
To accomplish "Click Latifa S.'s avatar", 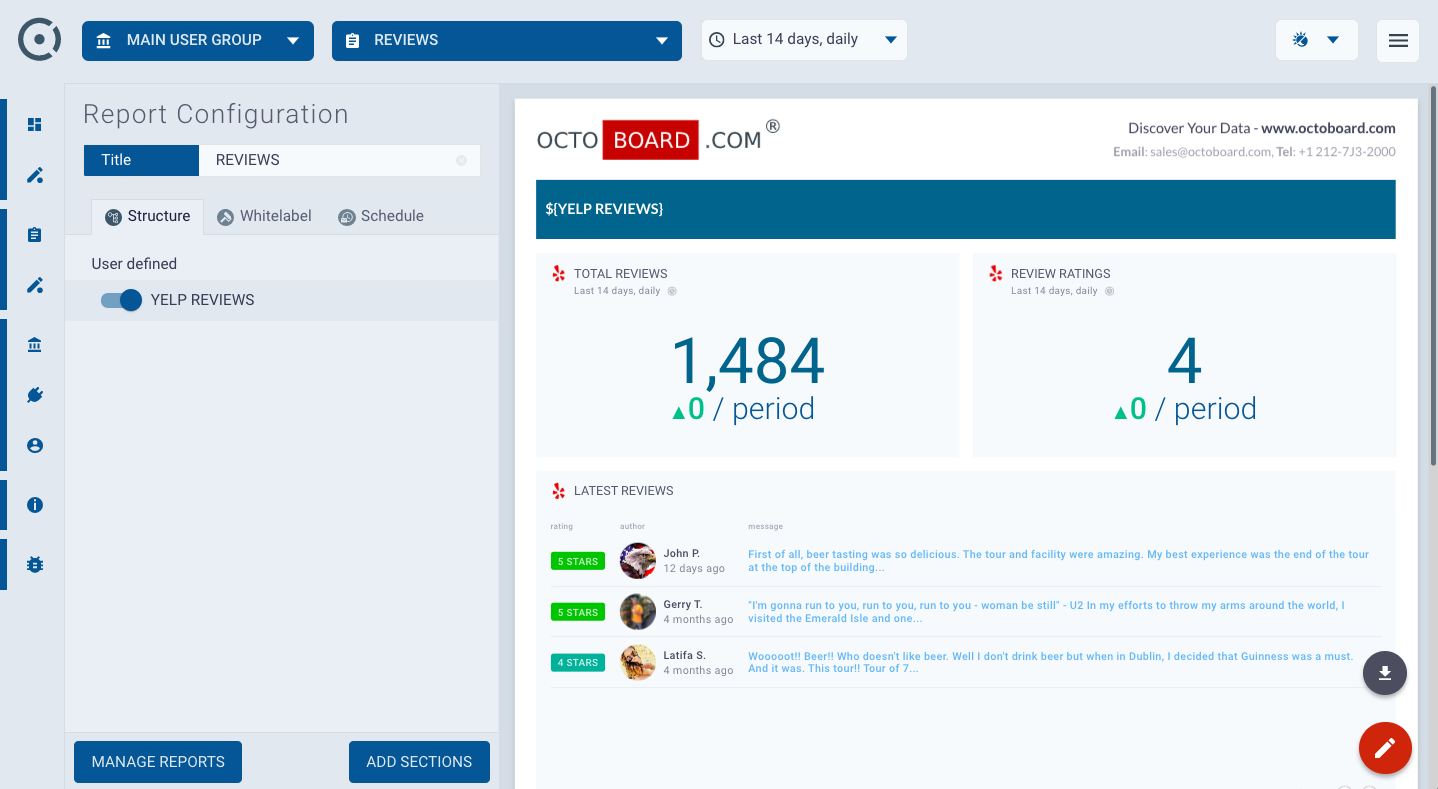I will (x=638, y=662).
